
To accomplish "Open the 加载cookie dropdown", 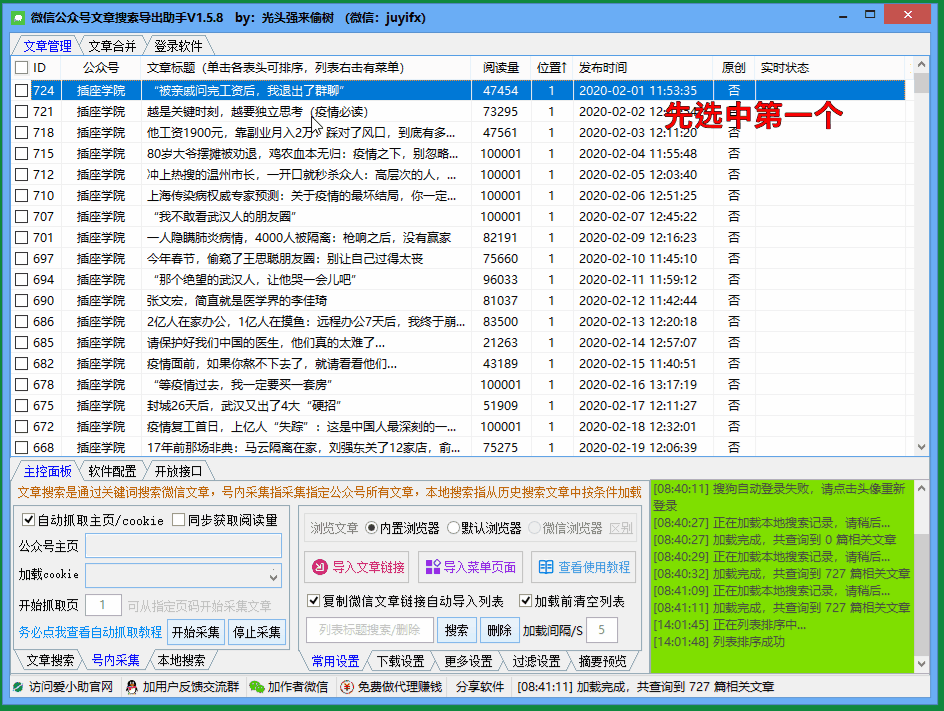I will pyautogui.click(x=273, y=576).
